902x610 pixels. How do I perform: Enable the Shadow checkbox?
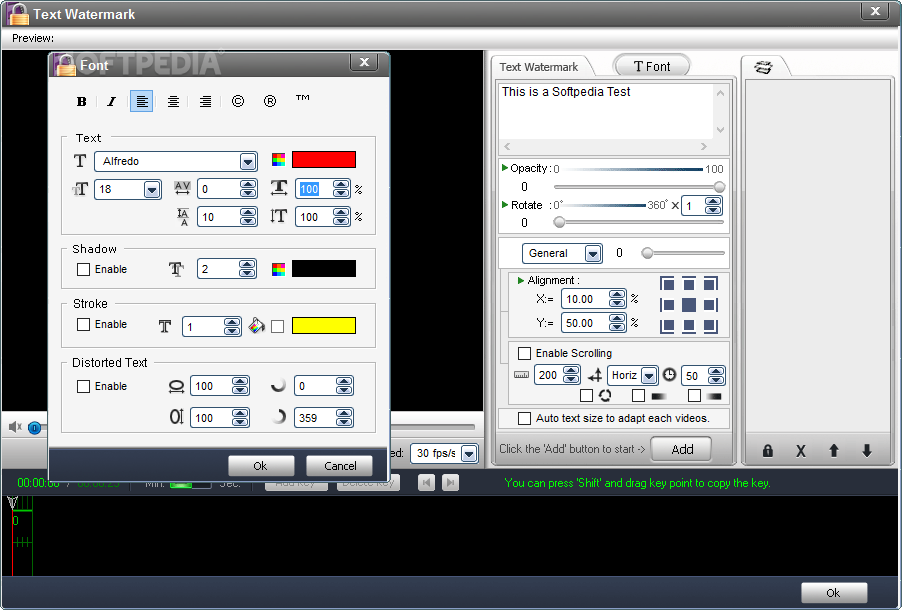[x=83, y=269]
